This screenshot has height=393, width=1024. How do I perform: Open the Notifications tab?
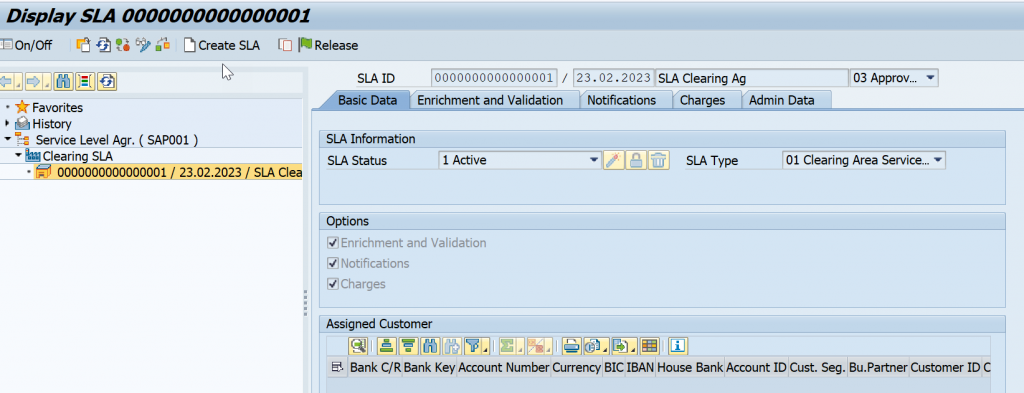(621, 101)
